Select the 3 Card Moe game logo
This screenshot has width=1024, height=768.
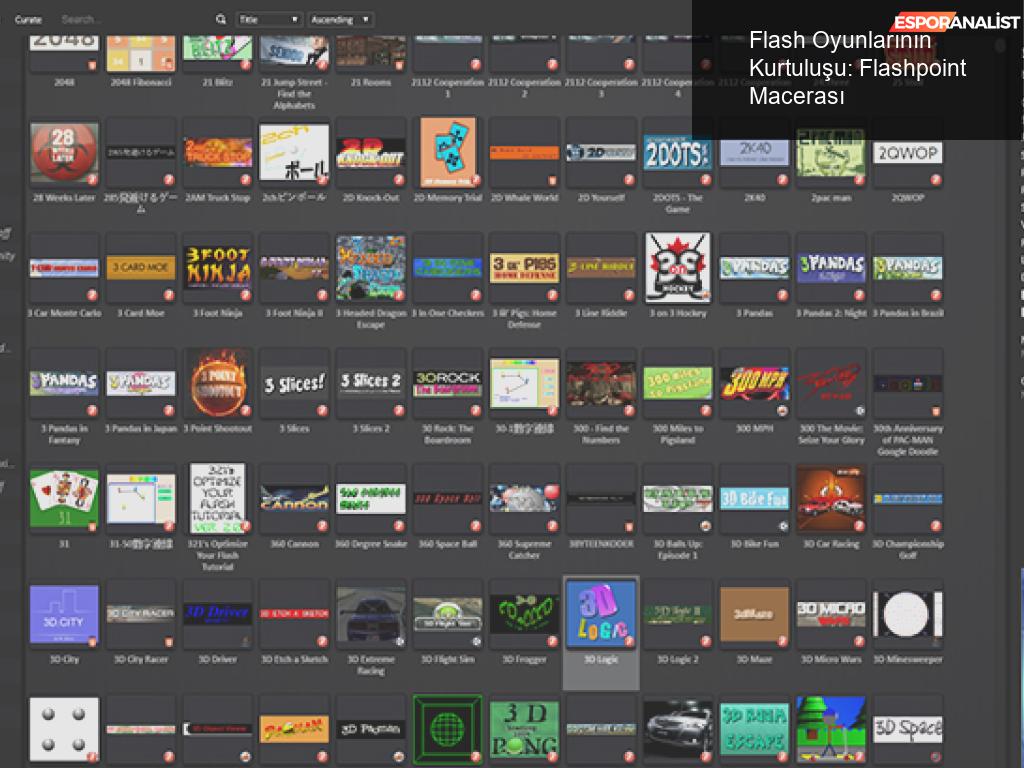(141, 268)
